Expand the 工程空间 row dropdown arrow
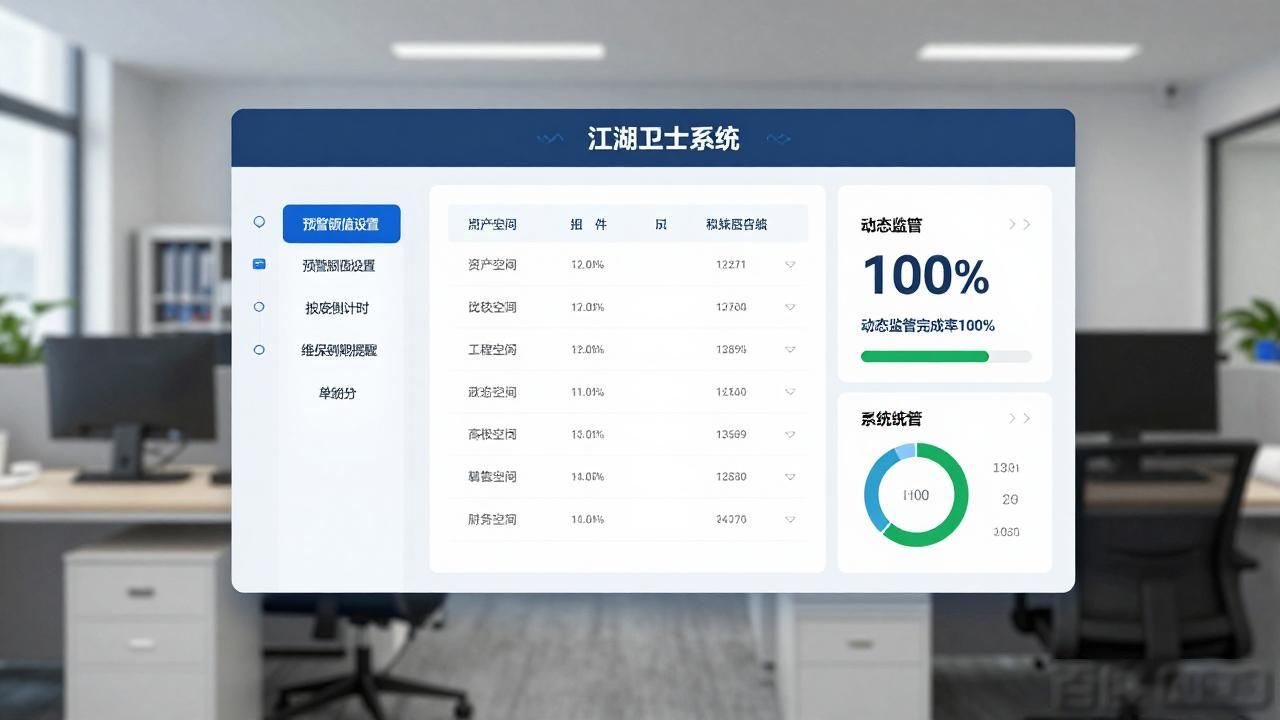The width and height of the screenshot is (1280, 720). tap(790, 350)
